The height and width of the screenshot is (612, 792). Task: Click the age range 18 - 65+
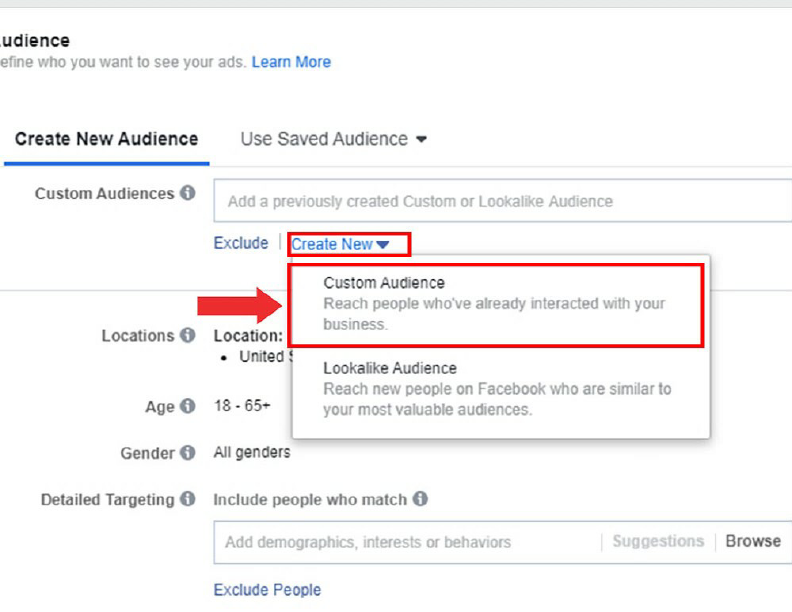242,405
